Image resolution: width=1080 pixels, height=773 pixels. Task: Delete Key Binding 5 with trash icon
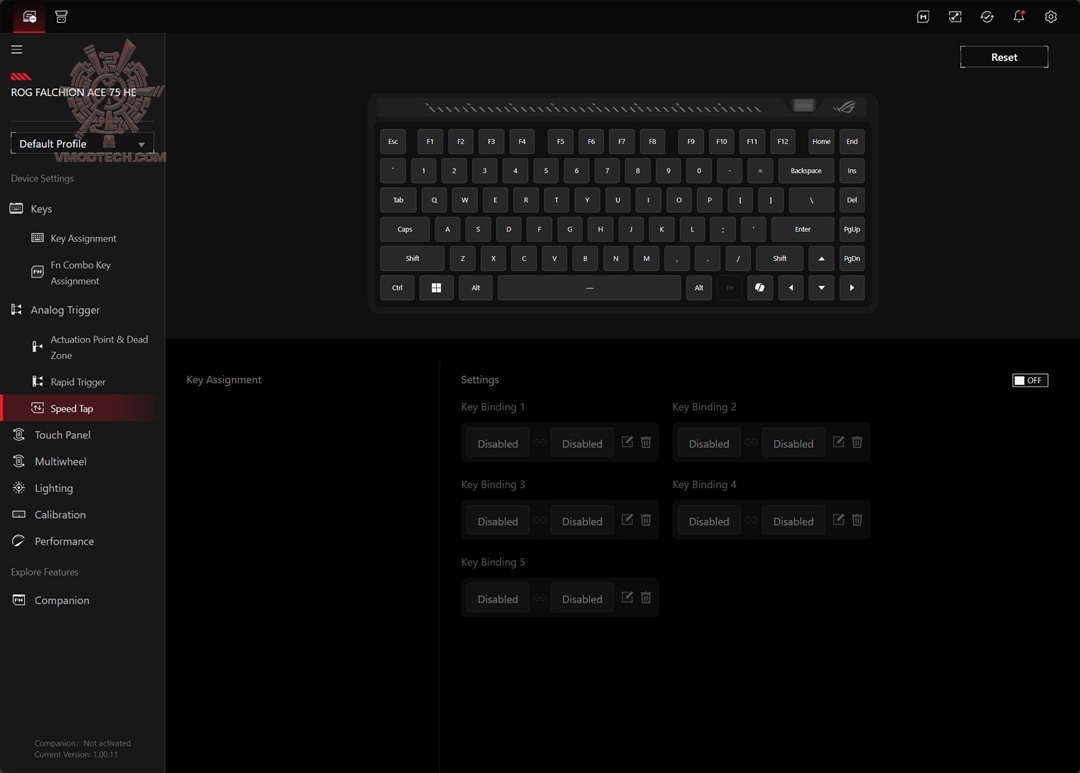[645, 597]
